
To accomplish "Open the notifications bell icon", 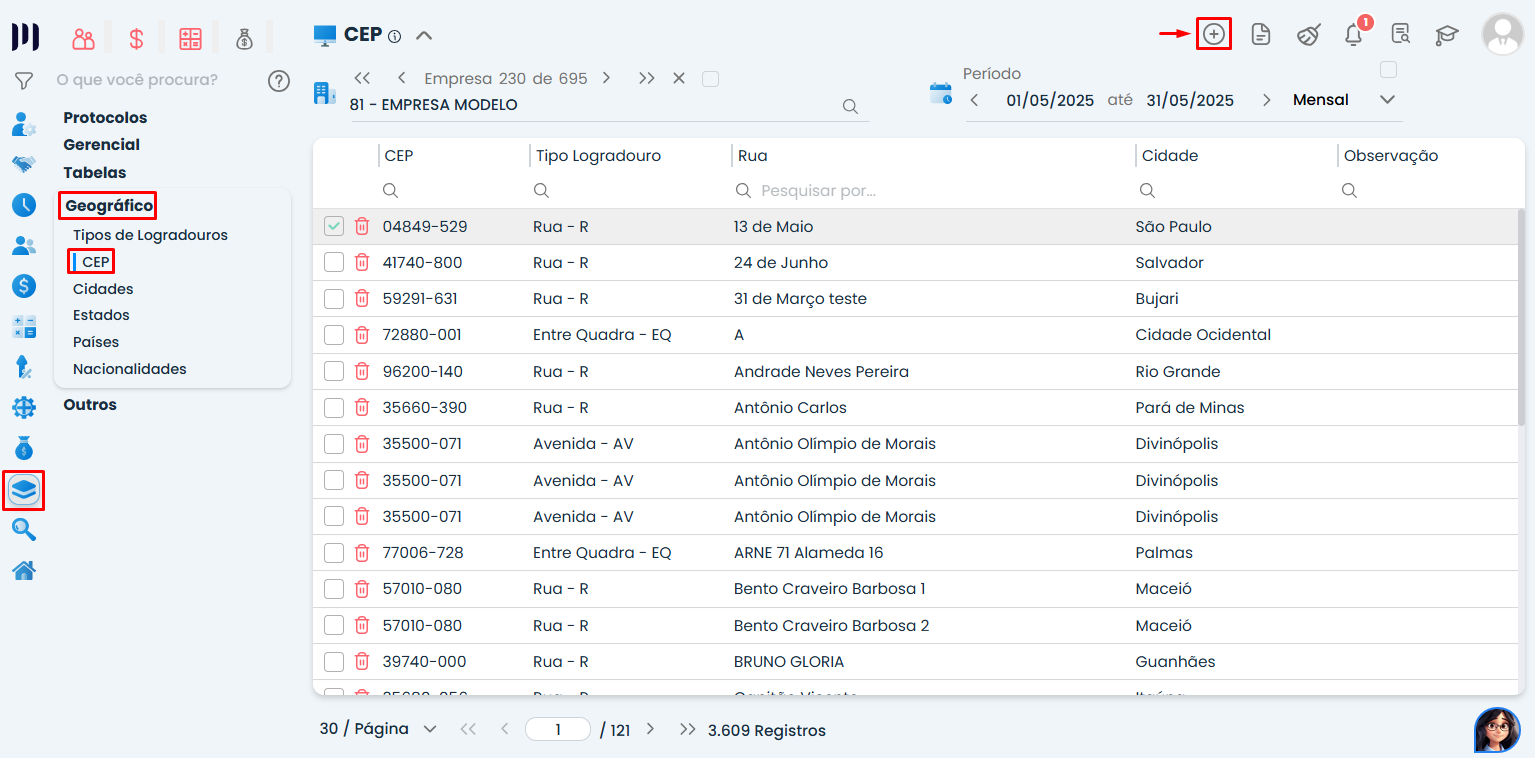I will tap(1353, 35).
